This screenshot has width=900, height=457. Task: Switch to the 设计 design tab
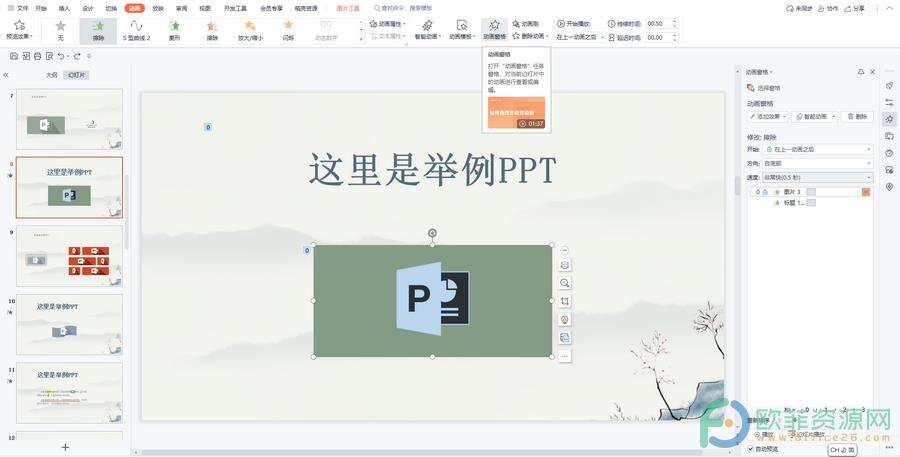[x=88, y=9]
